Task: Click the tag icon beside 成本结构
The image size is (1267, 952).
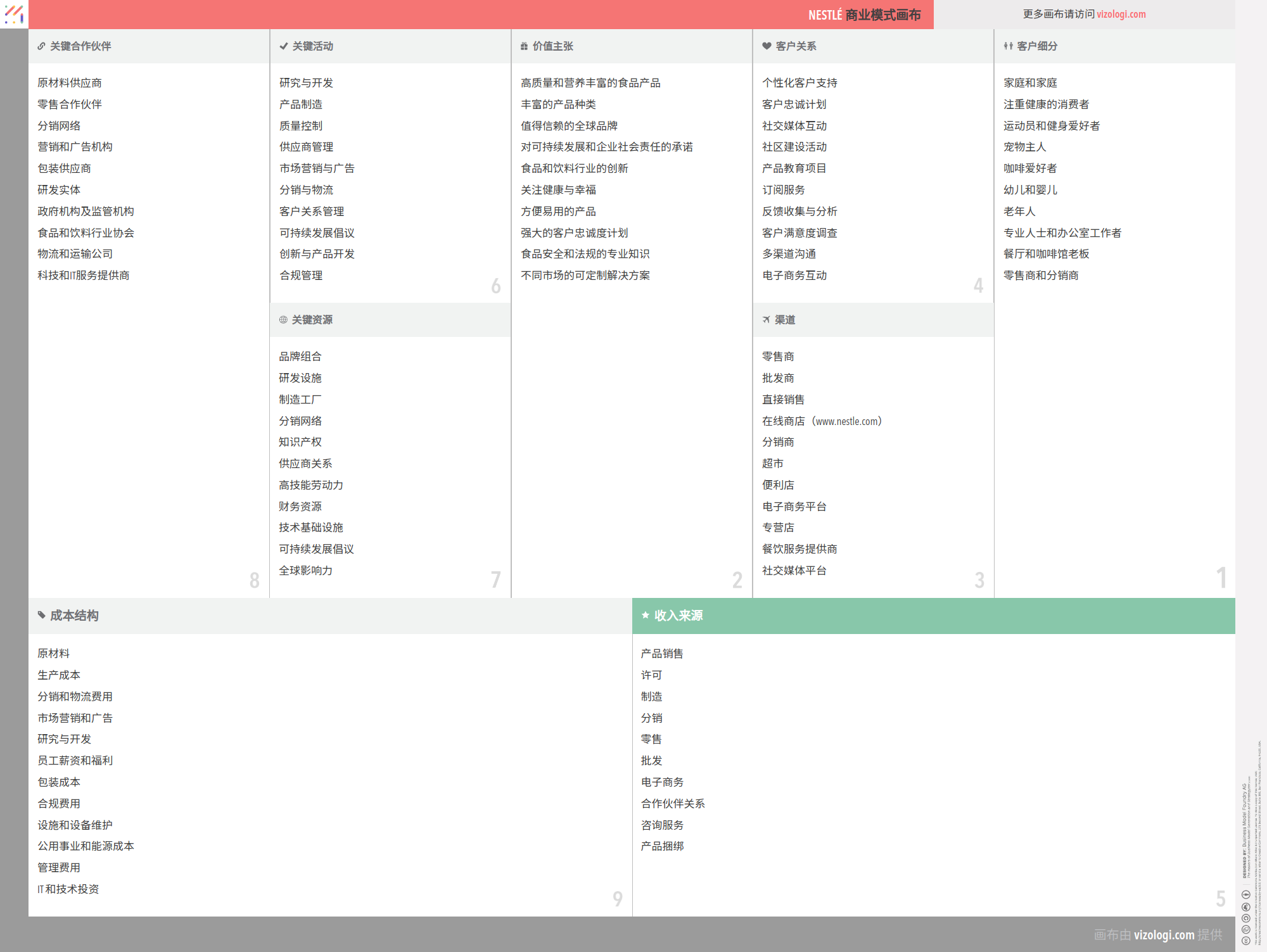Action: 41,615
